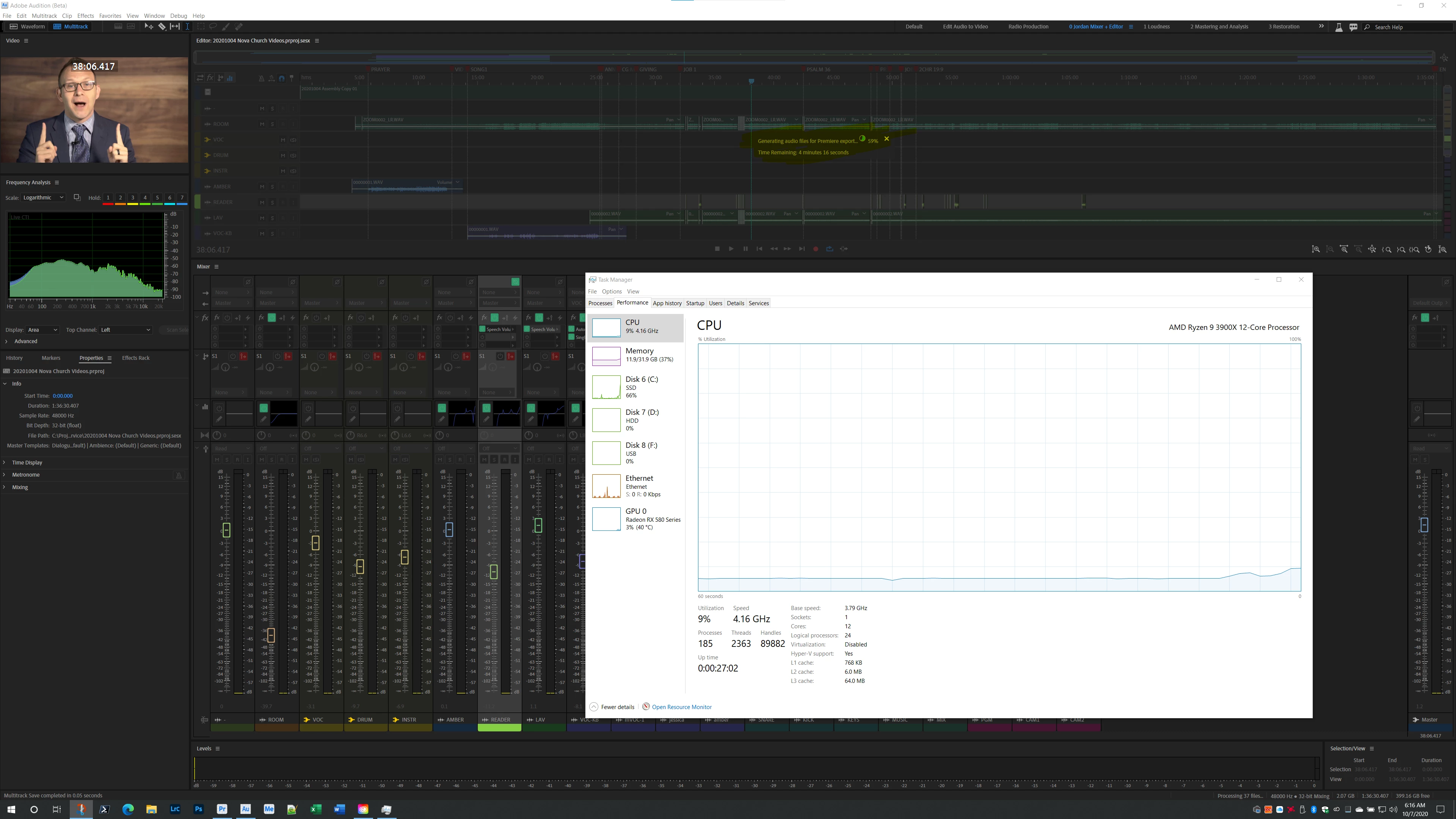1456x819 pixels.
Task: Click Open Resource Monitor link
Action: (x=681, y=707)
